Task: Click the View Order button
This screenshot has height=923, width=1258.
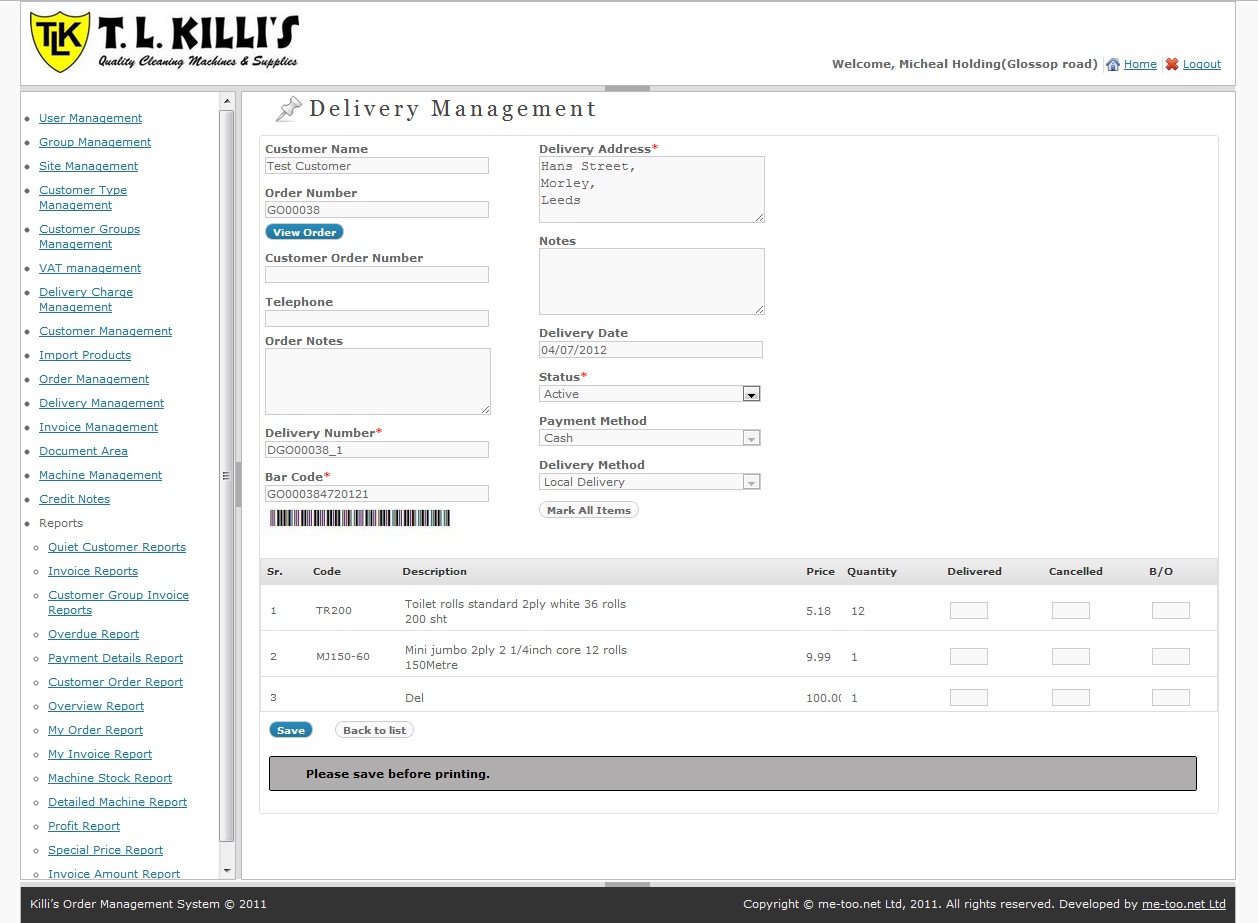Action: [x=305, y=232]
